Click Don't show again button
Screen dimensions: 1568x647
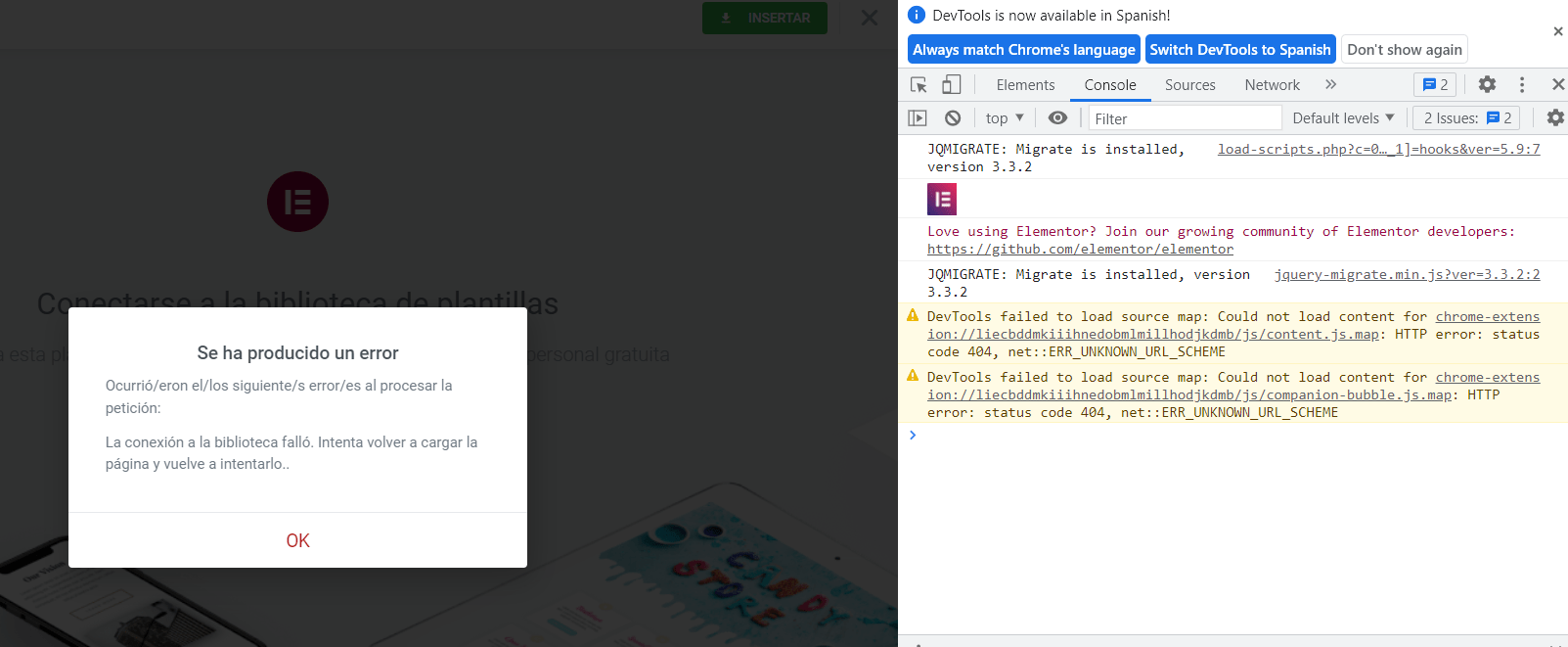coord(1405,49)
